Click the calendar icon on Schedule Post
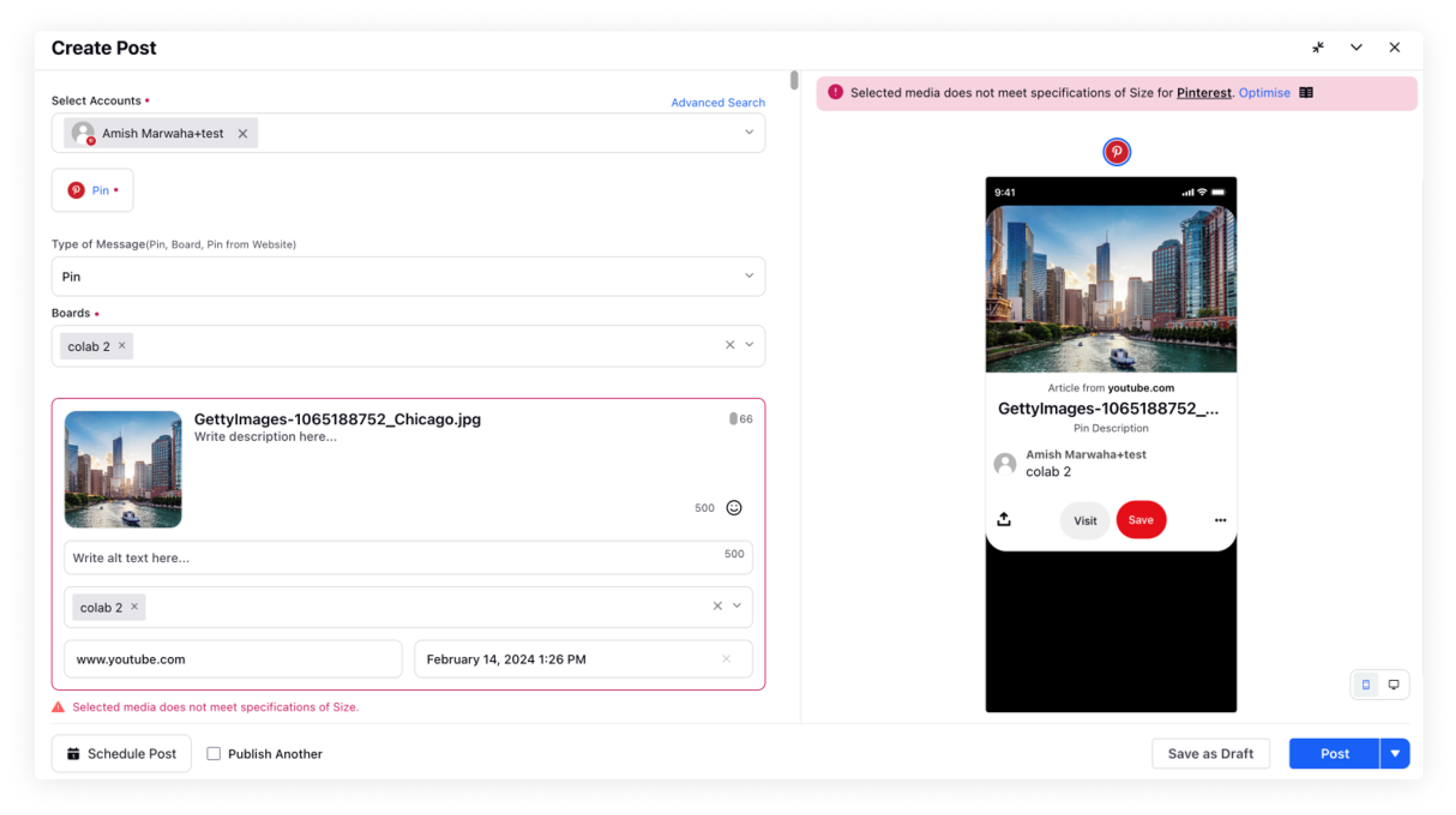Viewport: 1456px width, 815px height. pyautogui.click(x=74, y=754)
